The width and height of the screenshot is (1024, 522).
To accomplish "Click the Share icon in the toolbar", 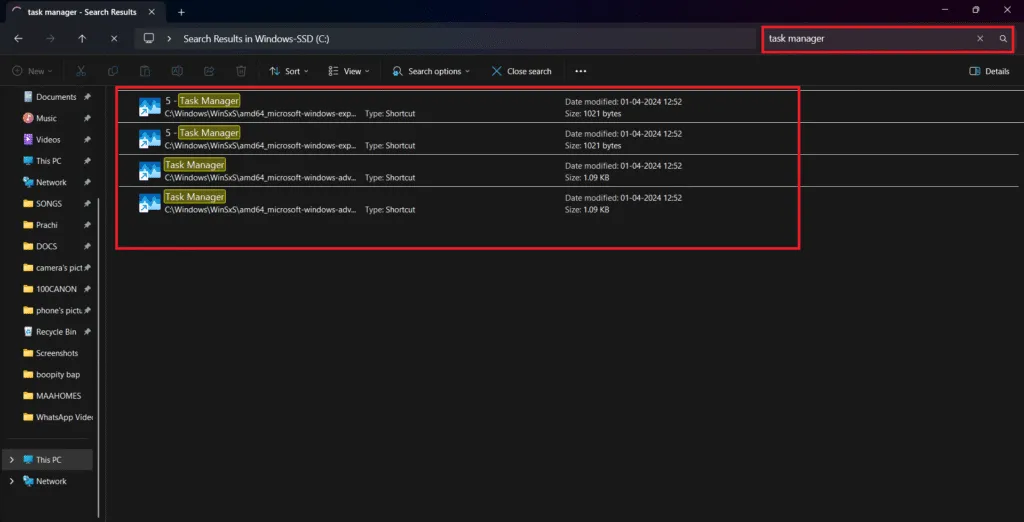I will tap(209, 71).
